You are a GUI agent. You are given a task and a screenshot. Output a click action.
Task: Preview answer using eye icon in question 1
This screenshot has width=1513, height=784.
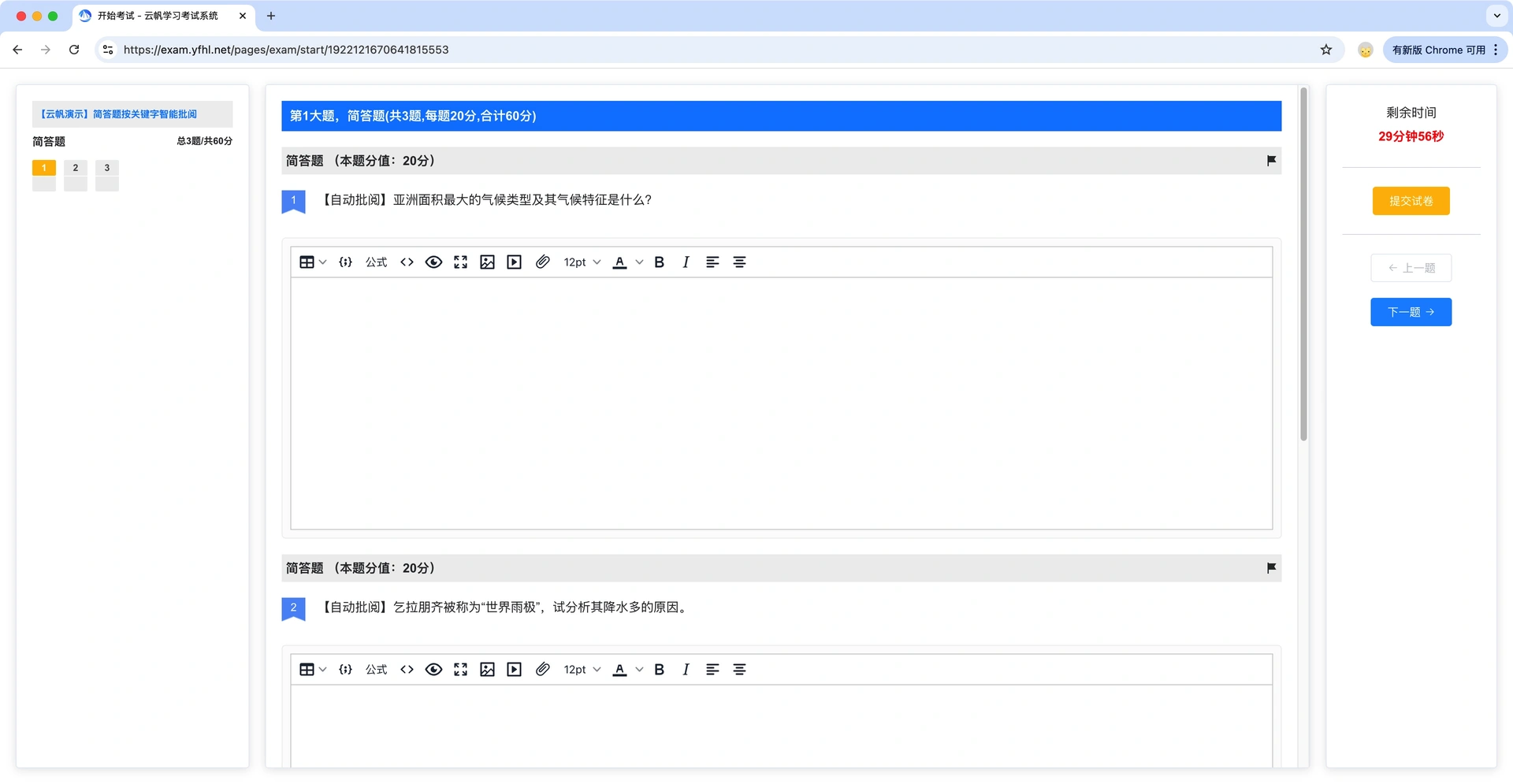(433, 262)
